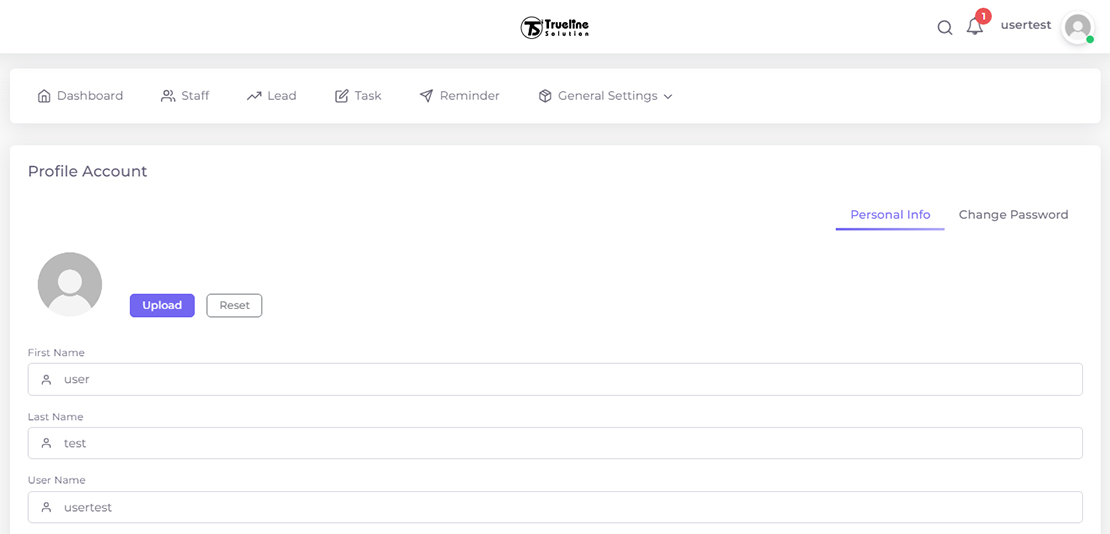Viewport: 1110px width, 534px height.
Task: Open the notifications bell icon
Action: coord(974,27)
